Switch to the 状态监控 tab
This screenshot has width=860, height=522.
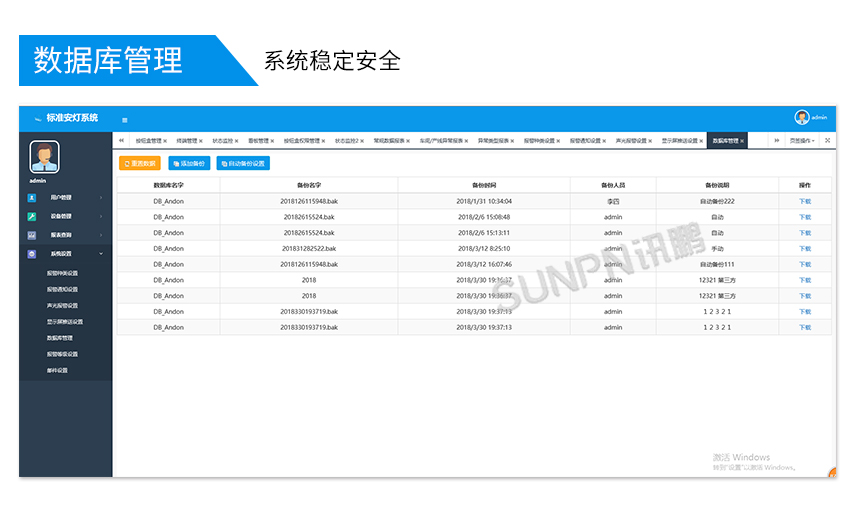click(223, 141)
